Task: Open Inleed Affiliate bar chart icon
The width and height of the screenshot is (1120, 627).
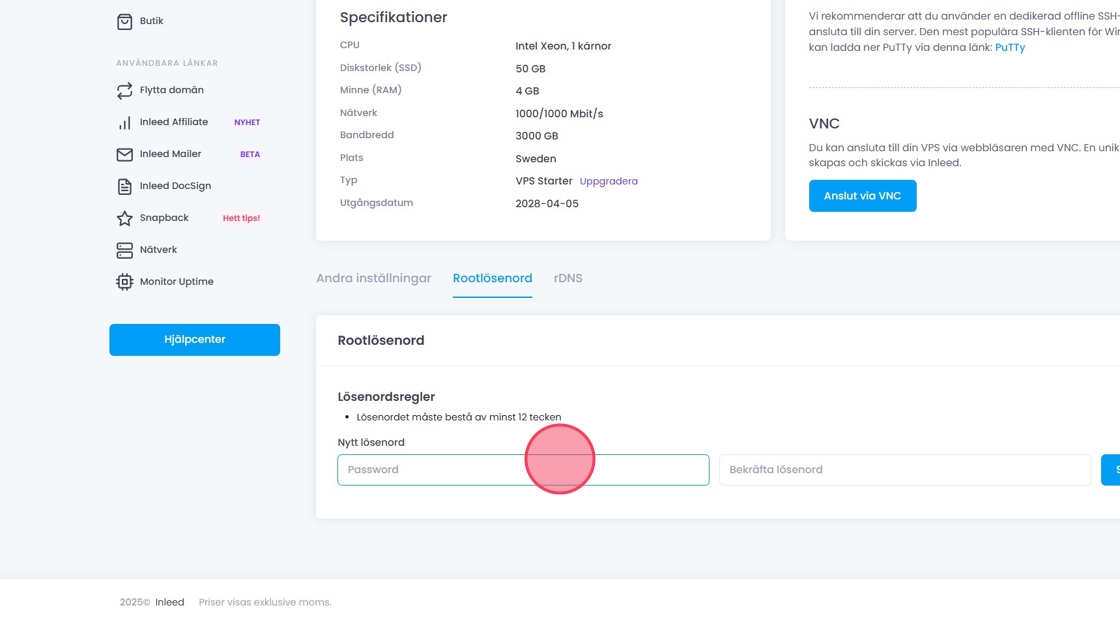Action: 124,122
